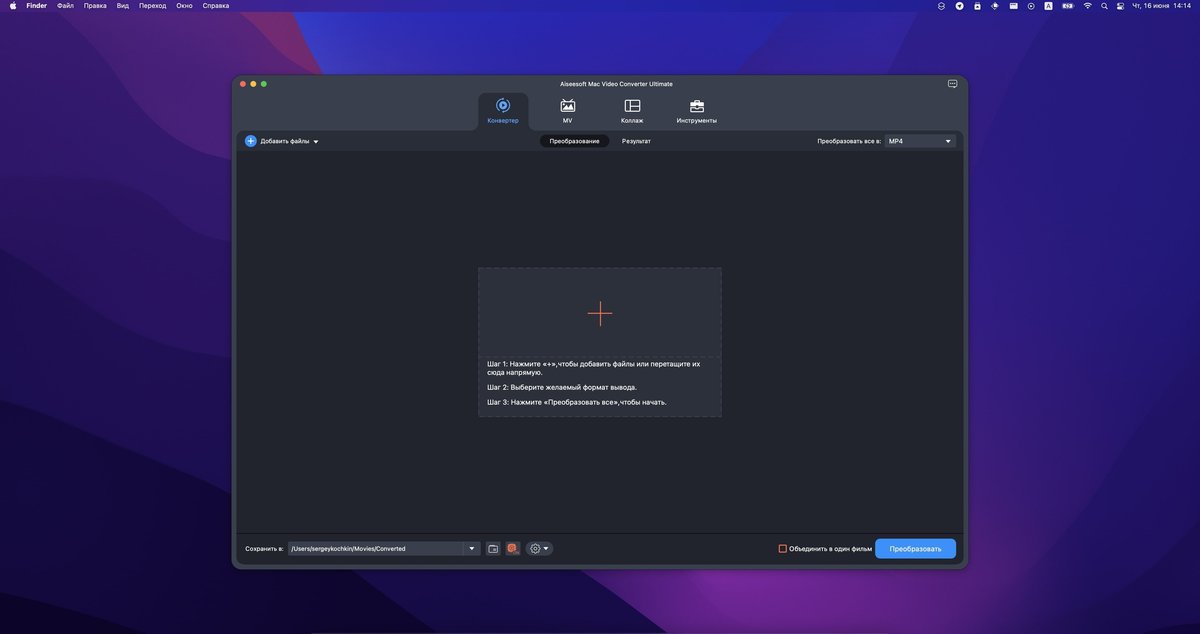This screenshot has height=634, width=1200.
Task: Open the output folder icon
Action: coord(492,548)
